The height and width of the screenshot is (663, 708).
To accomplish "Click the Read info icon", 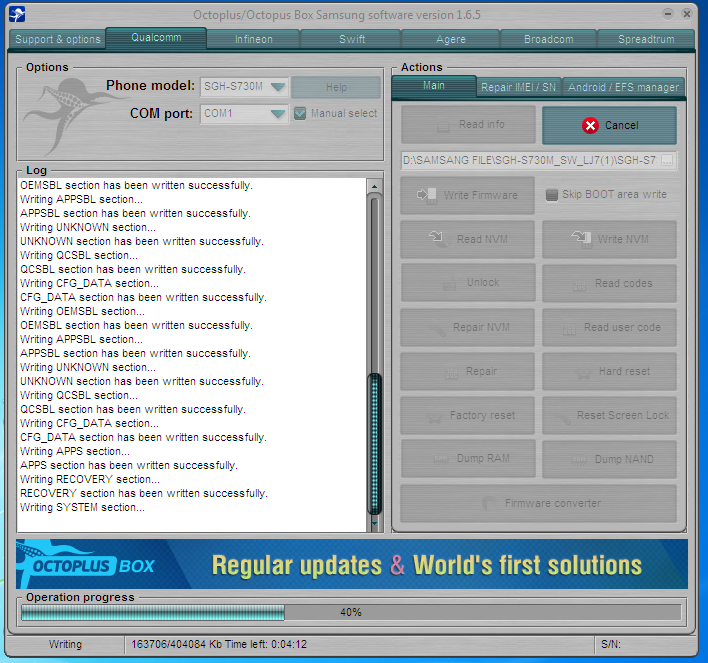I will point(443,125).
